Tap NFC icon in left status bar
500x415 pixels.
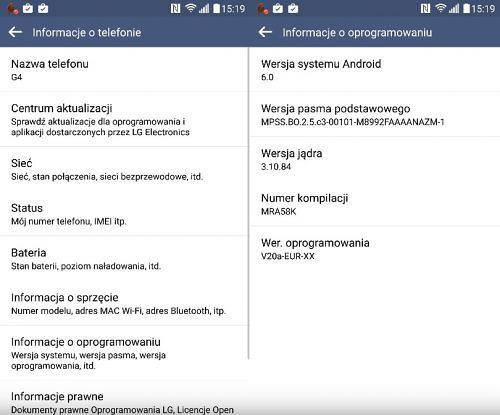coord(175,8)
